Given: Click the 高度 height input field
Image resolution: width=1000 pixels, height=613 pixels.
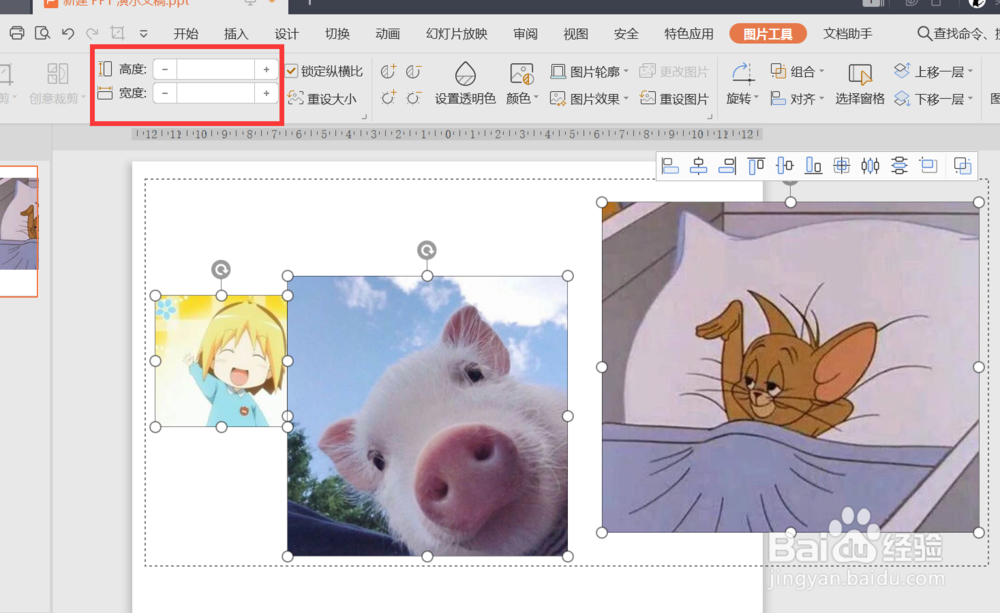Looking at the screenshot, I should (216, 69).
